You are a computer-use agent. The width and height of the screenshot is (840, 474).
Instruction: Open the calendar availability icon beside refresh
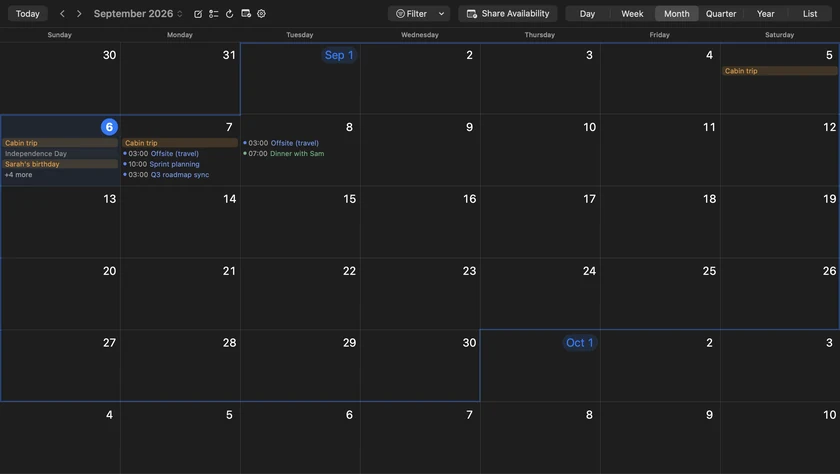pyautogui.click(x=246, y=13)
